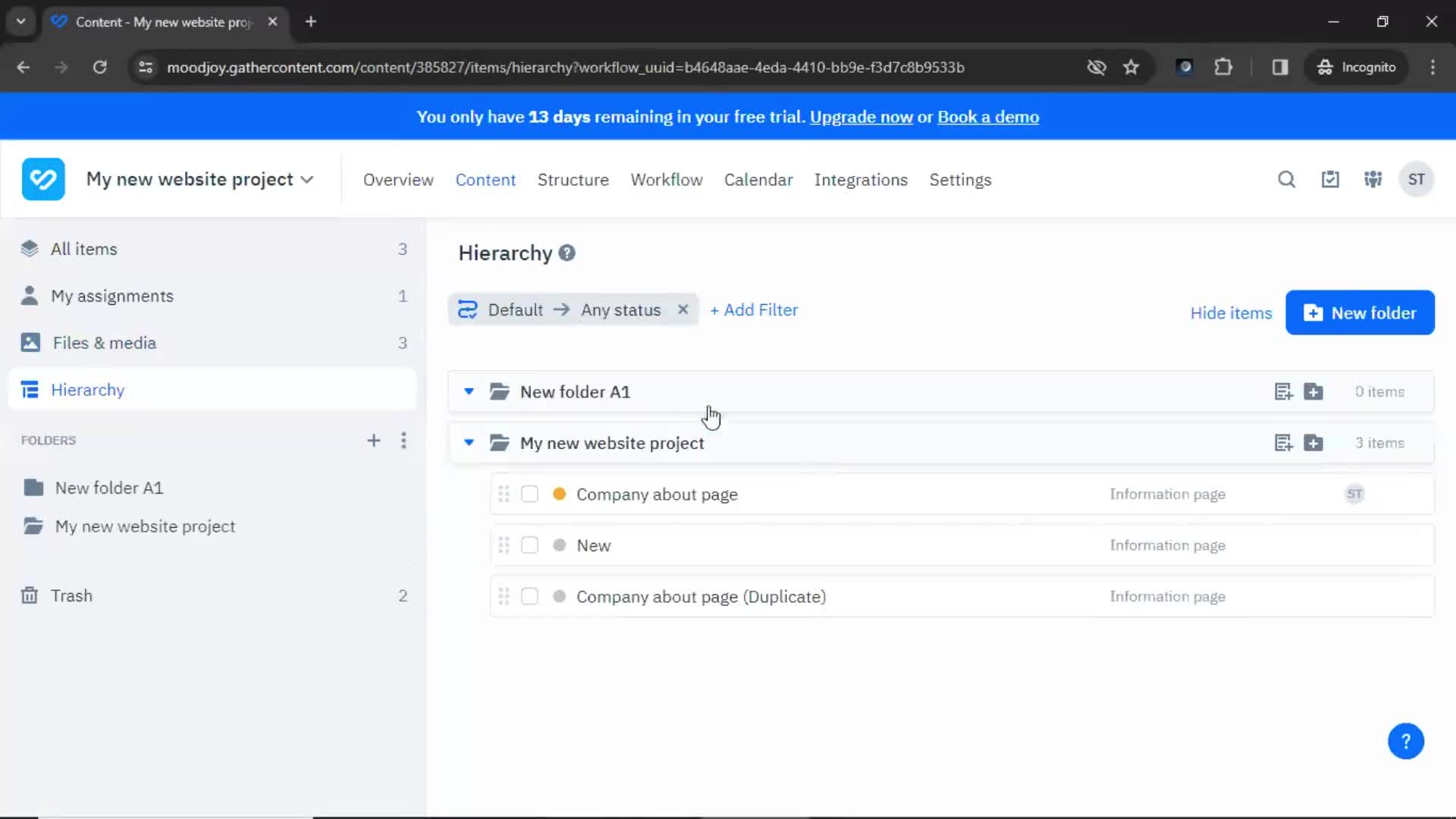This screenshot has height=819, width=1456.
Task: Open the Company about page (Duplicate) item
Action: pyautogui.click(x=701, y=597)
